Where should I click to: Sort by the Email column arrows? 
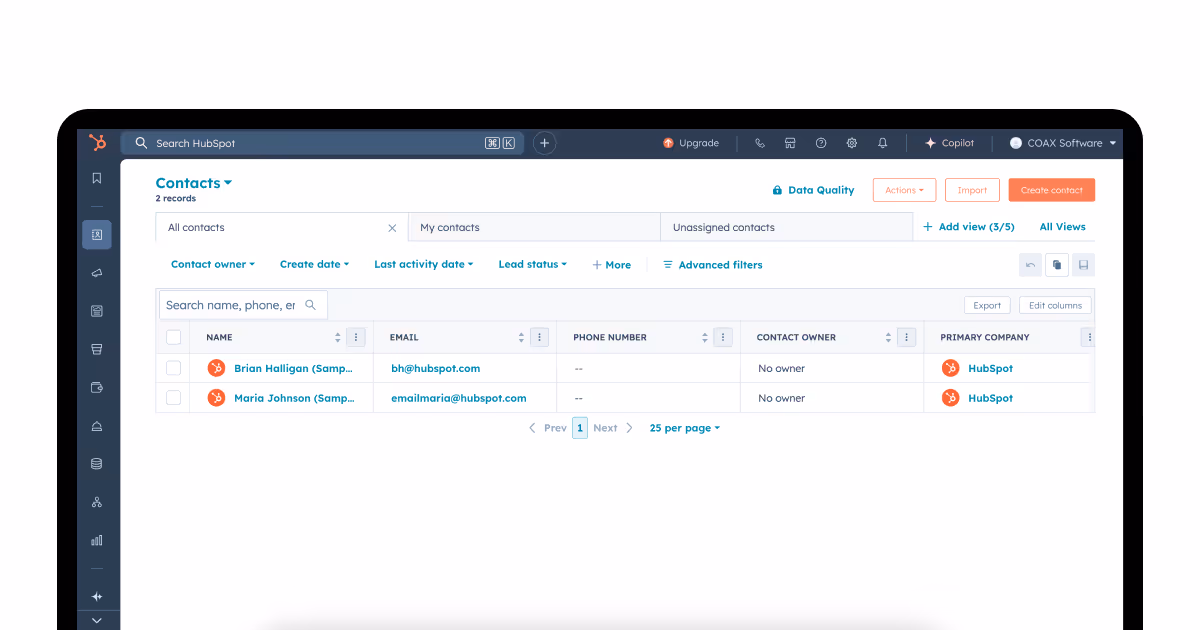tap(522, 338)
